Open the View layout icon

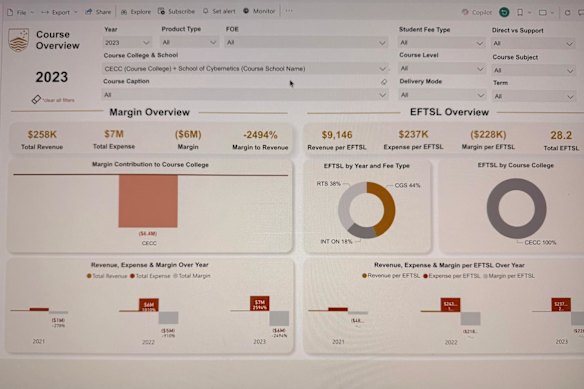(x=543, y=13)
